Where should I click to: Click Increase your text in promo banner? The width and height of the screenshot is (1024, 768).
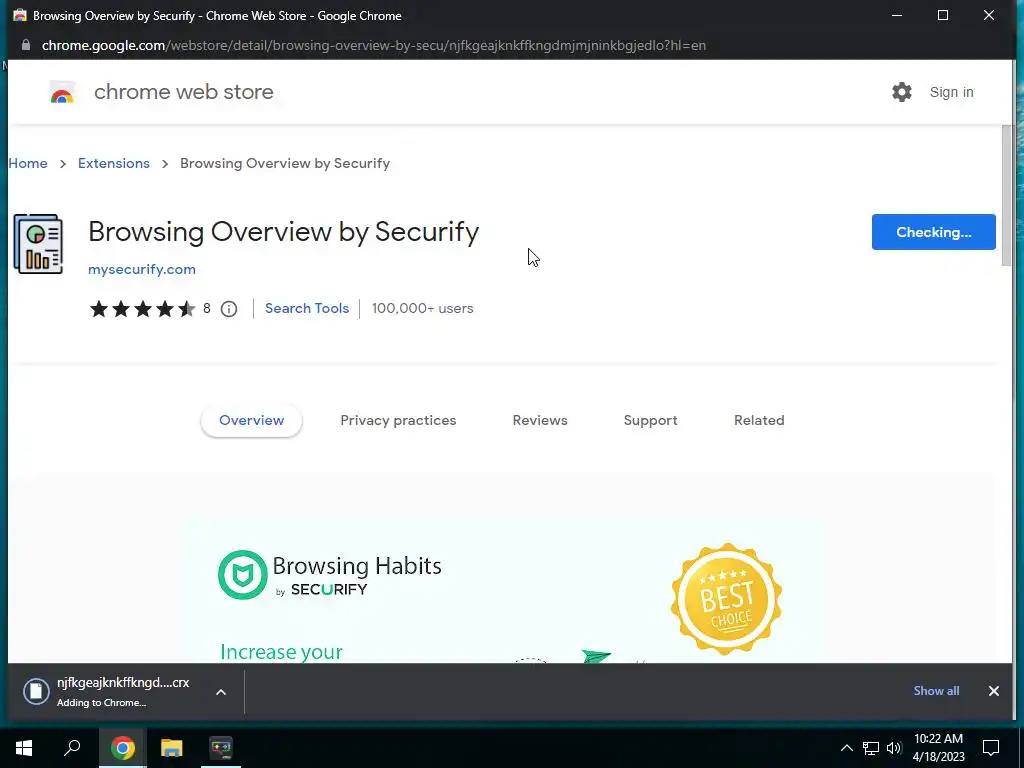click(x=281, y=652)
